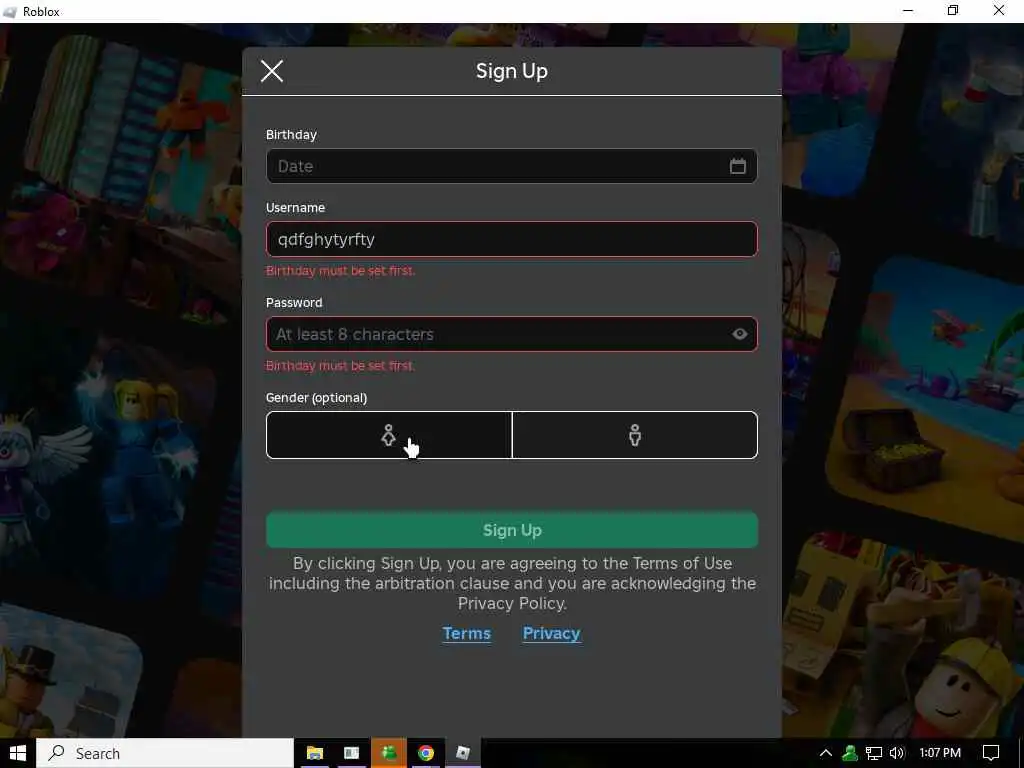Select the male gender option

pos(635,435)
